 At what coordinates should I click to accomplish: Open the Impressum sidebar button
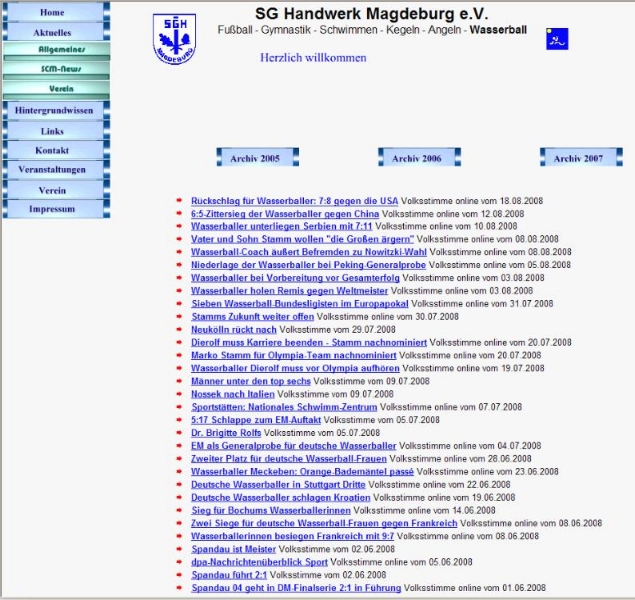point(53,209)
